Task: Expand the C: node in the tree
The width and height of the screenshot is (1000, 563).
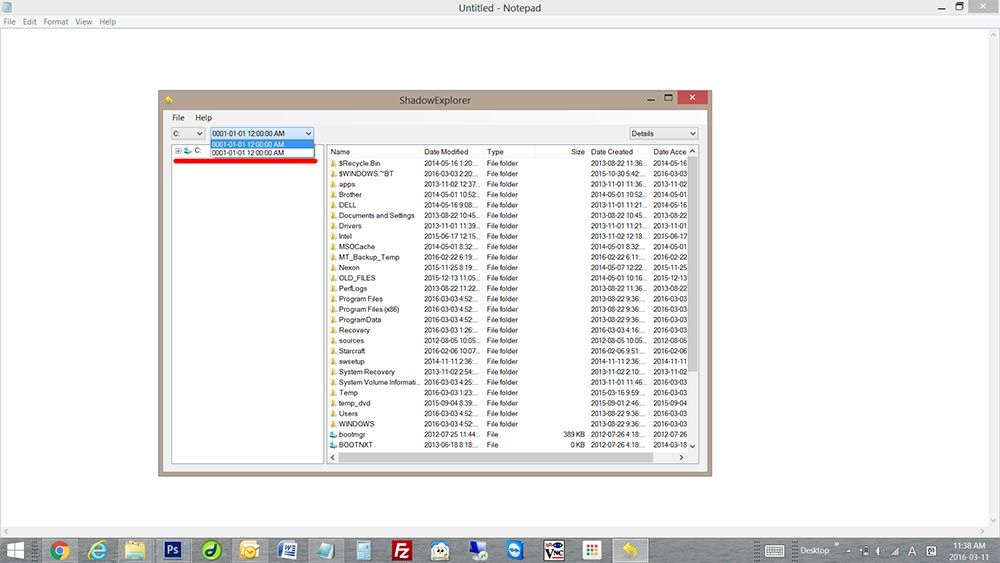Action: (178, 150)
